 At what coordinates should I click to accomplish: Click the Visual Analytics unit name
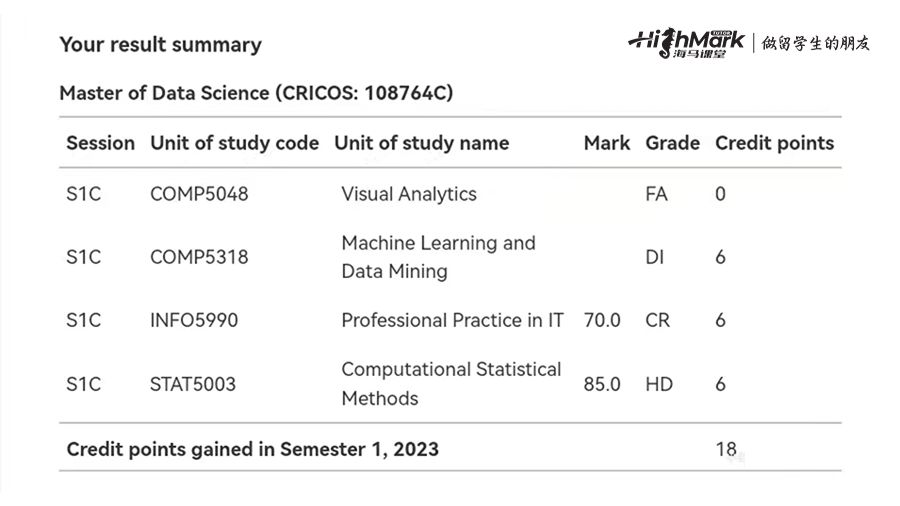[409, 194]
